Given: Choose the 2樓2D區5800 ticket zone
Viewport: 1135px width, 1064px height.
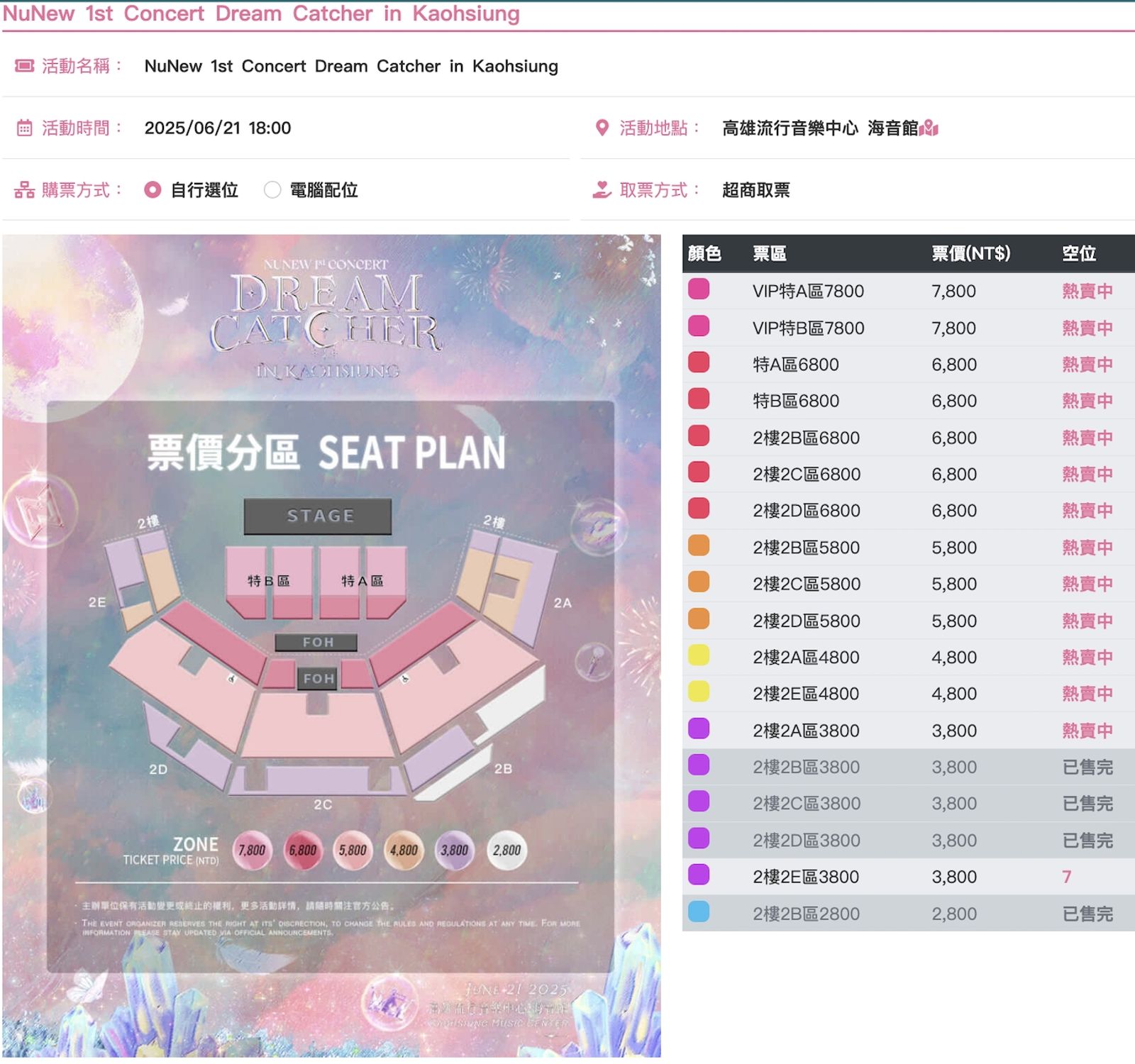Looking at the screenshot, I should click(909, 621).
